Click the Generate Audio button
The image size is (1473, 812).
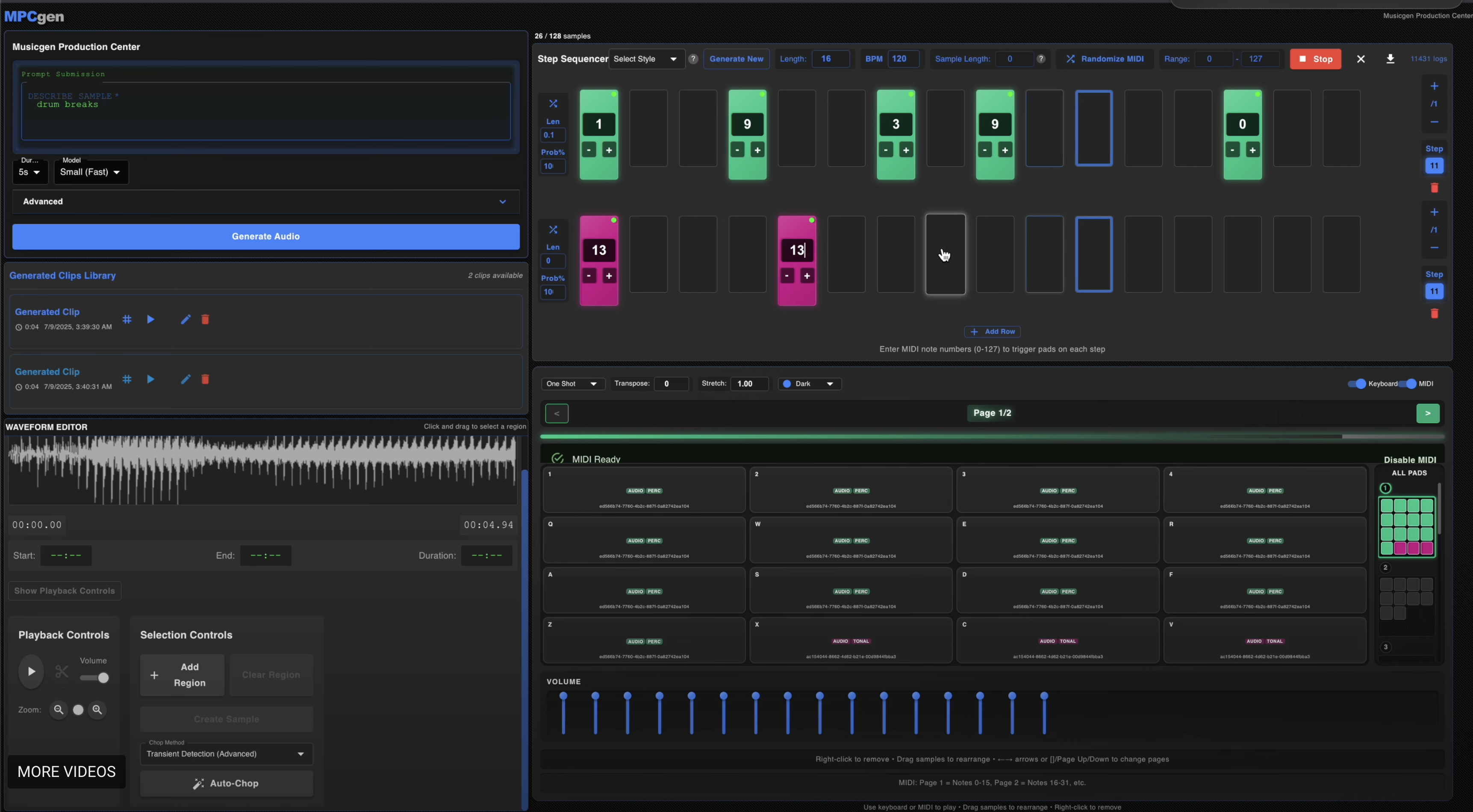pos(266,236)
